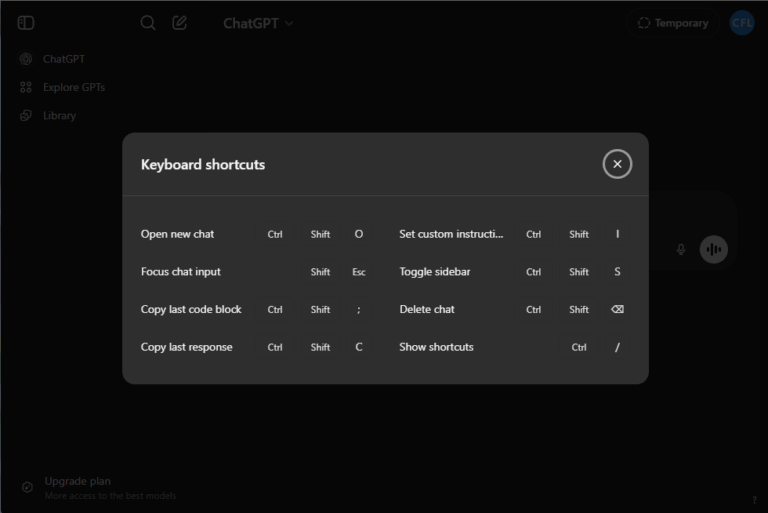Image resolution: width=768 pixels, height=513 pixels.
Task: Click the O key in Open new chat row
Action: pyautogui.click(x=359, y=234)
